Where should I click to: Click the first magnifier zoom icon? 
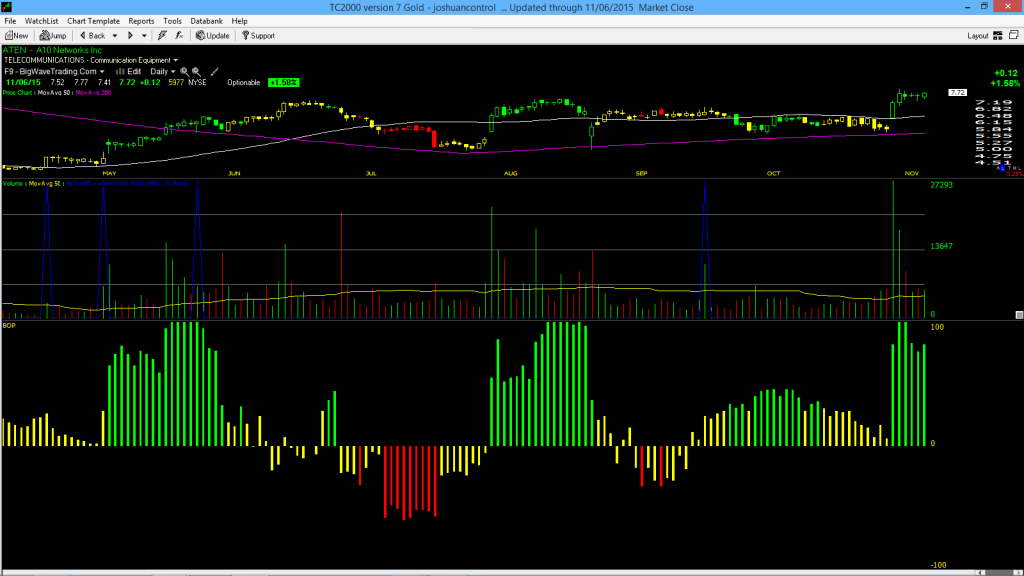click(184, 72)
